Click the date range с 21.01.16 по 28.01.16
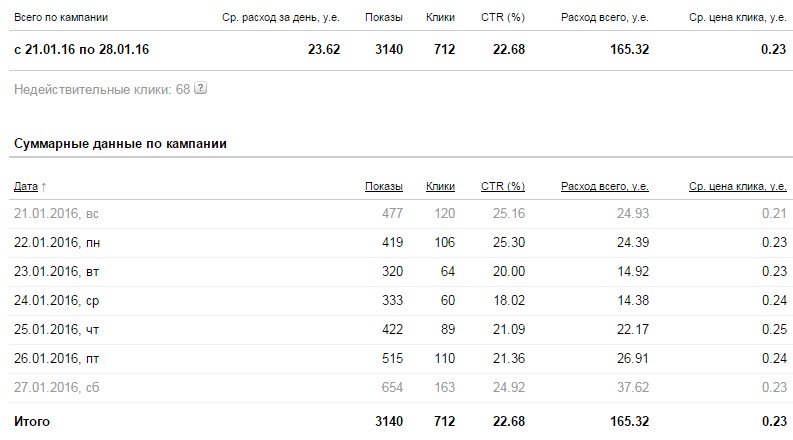Screen dimensions: 793x440 point(81,50)
